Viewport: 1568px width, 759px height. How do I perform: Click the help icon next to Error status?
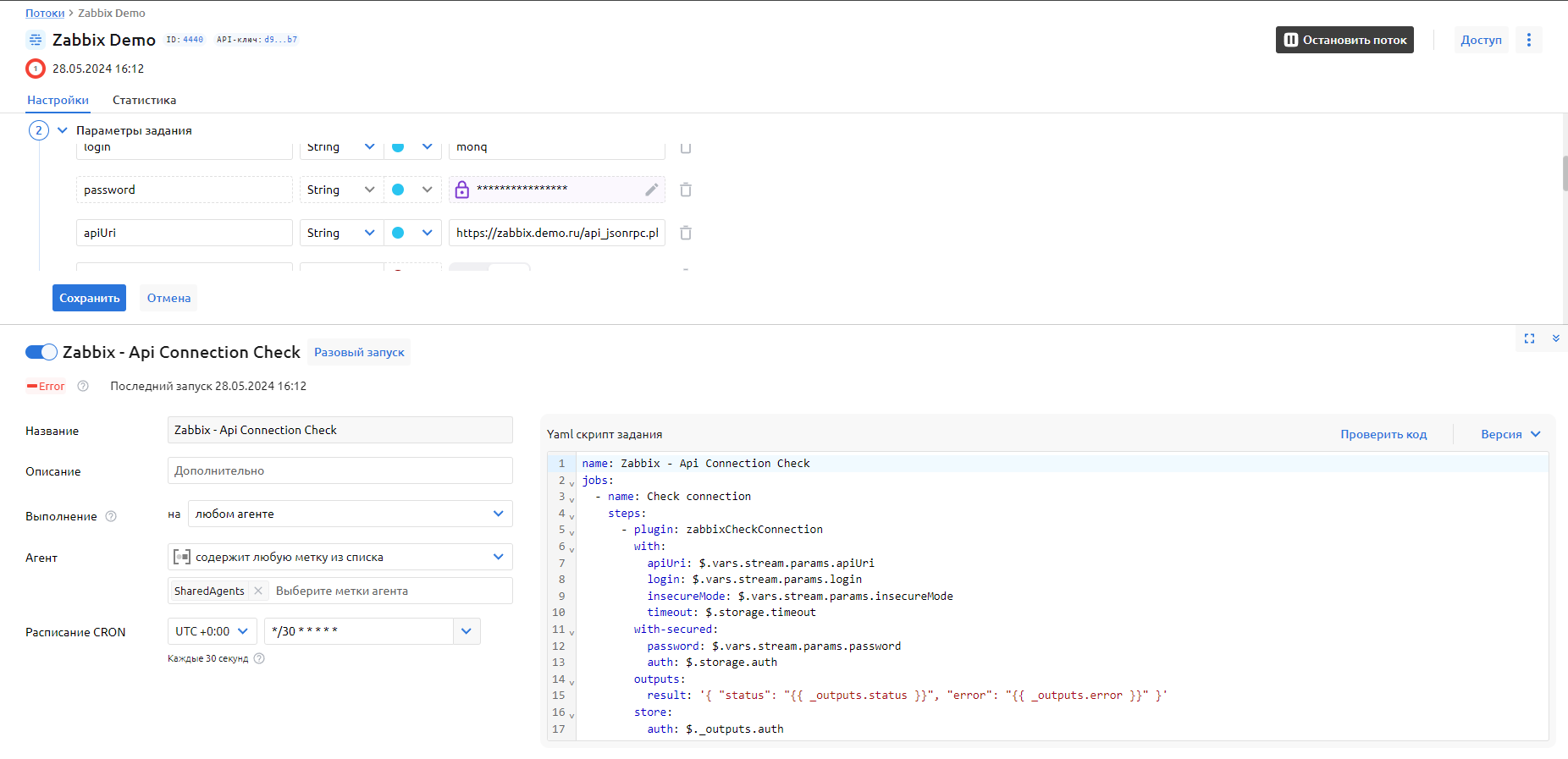point(83,386)
